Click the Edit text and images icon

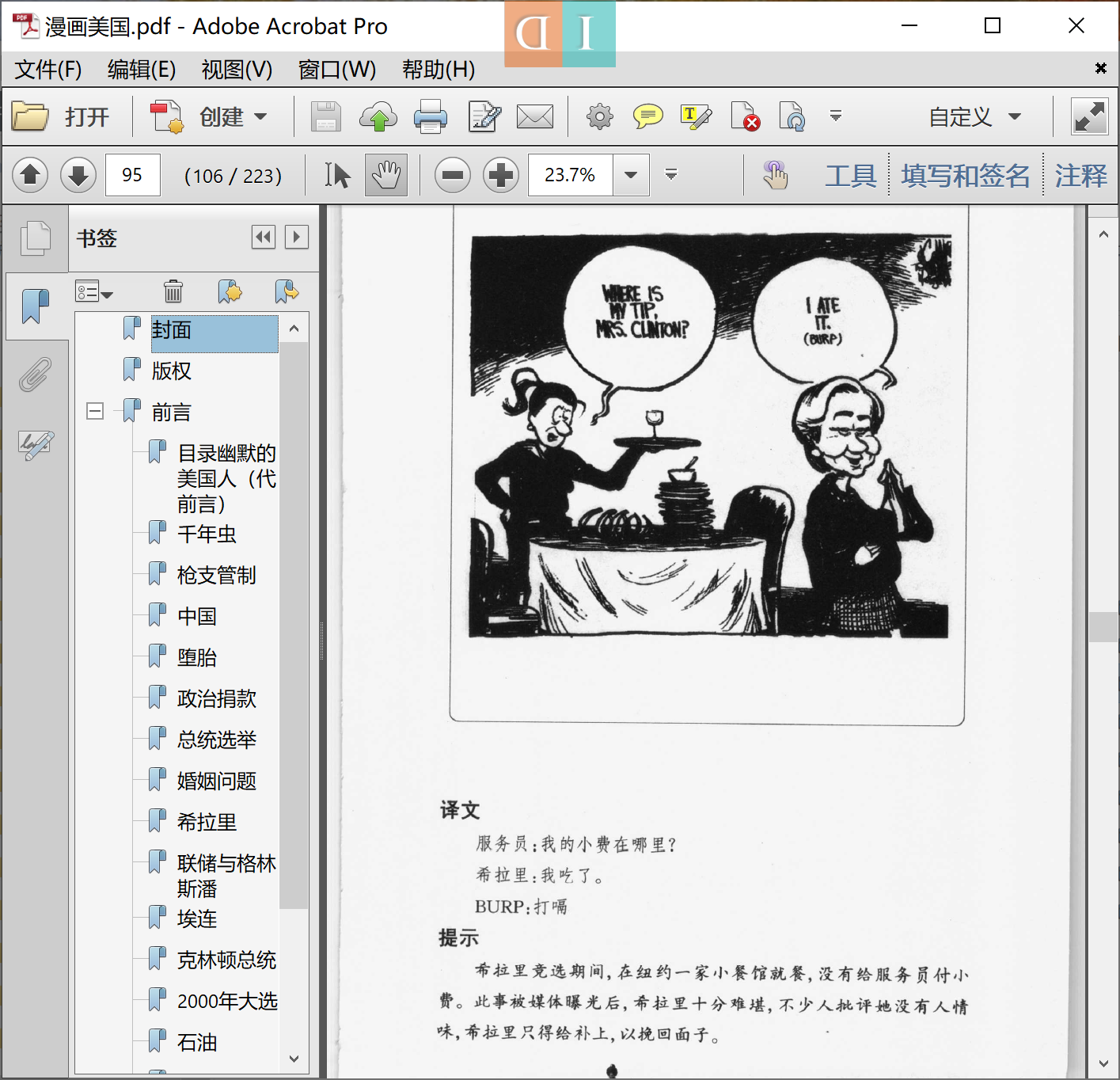click(x=484, y=117)
